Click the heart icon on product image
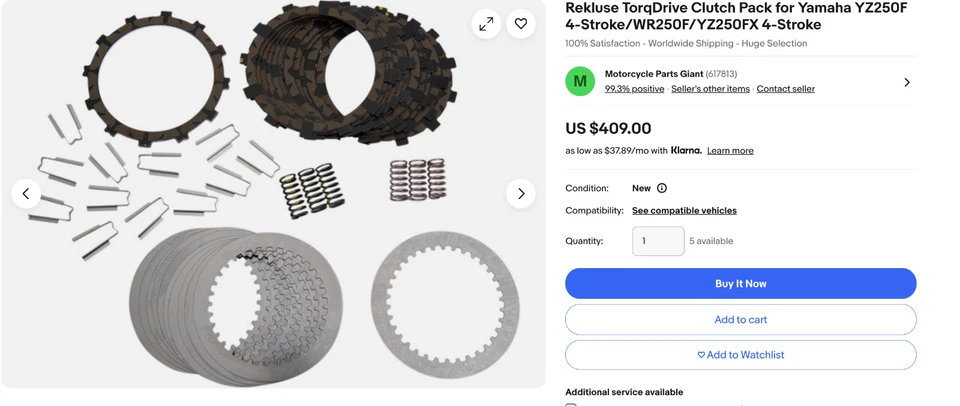This screenshot has height=406, width=960. (x=521, y=24)
